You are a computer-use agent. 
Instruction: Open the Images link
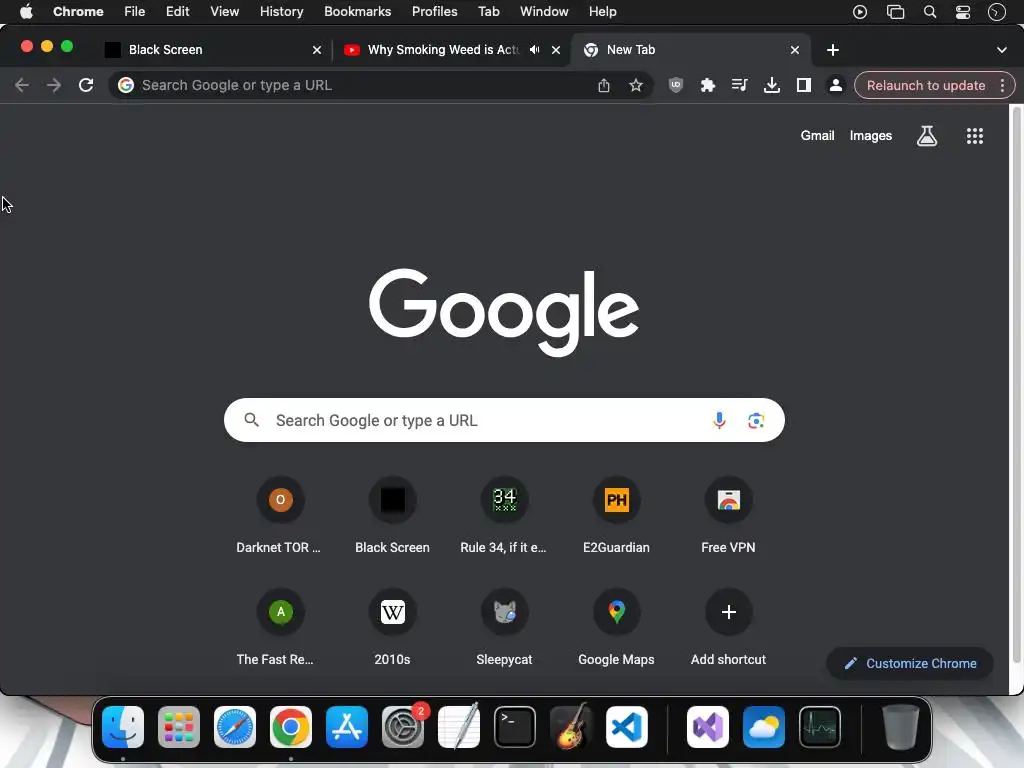871,135
